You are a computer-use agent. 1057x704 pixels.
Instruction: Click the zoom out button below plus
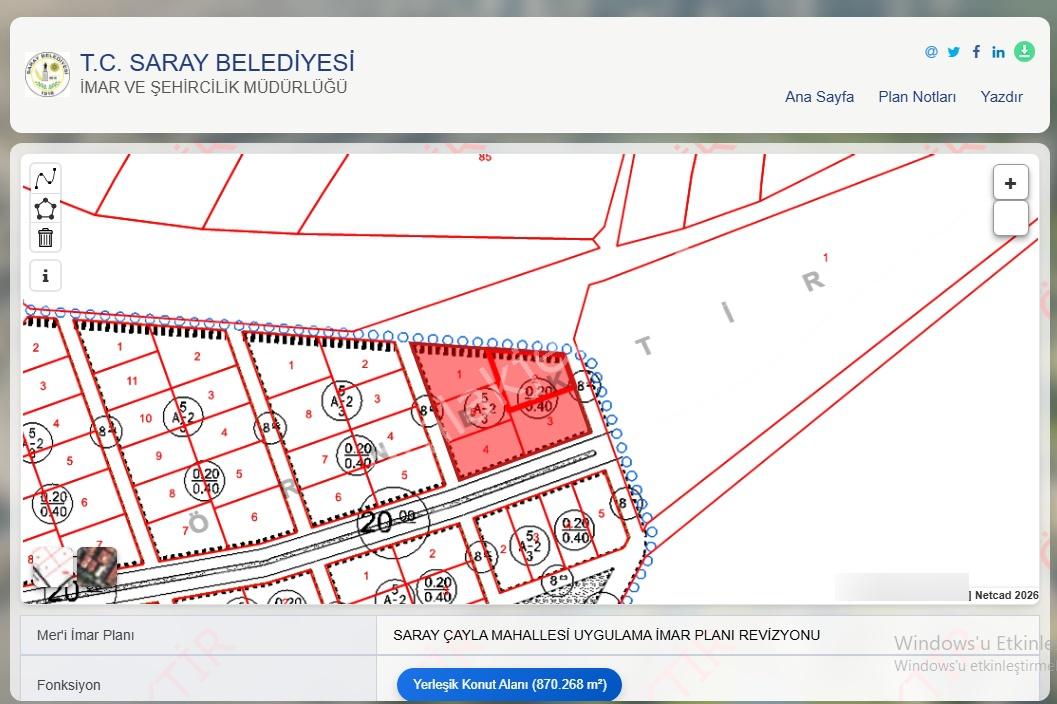click(x=1010, y=218)
